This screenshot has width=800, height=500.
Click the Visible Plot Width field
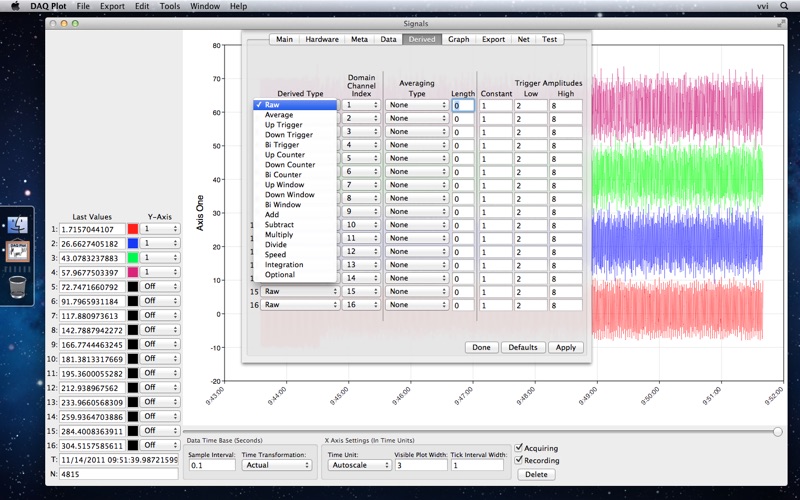pos(421,465)
